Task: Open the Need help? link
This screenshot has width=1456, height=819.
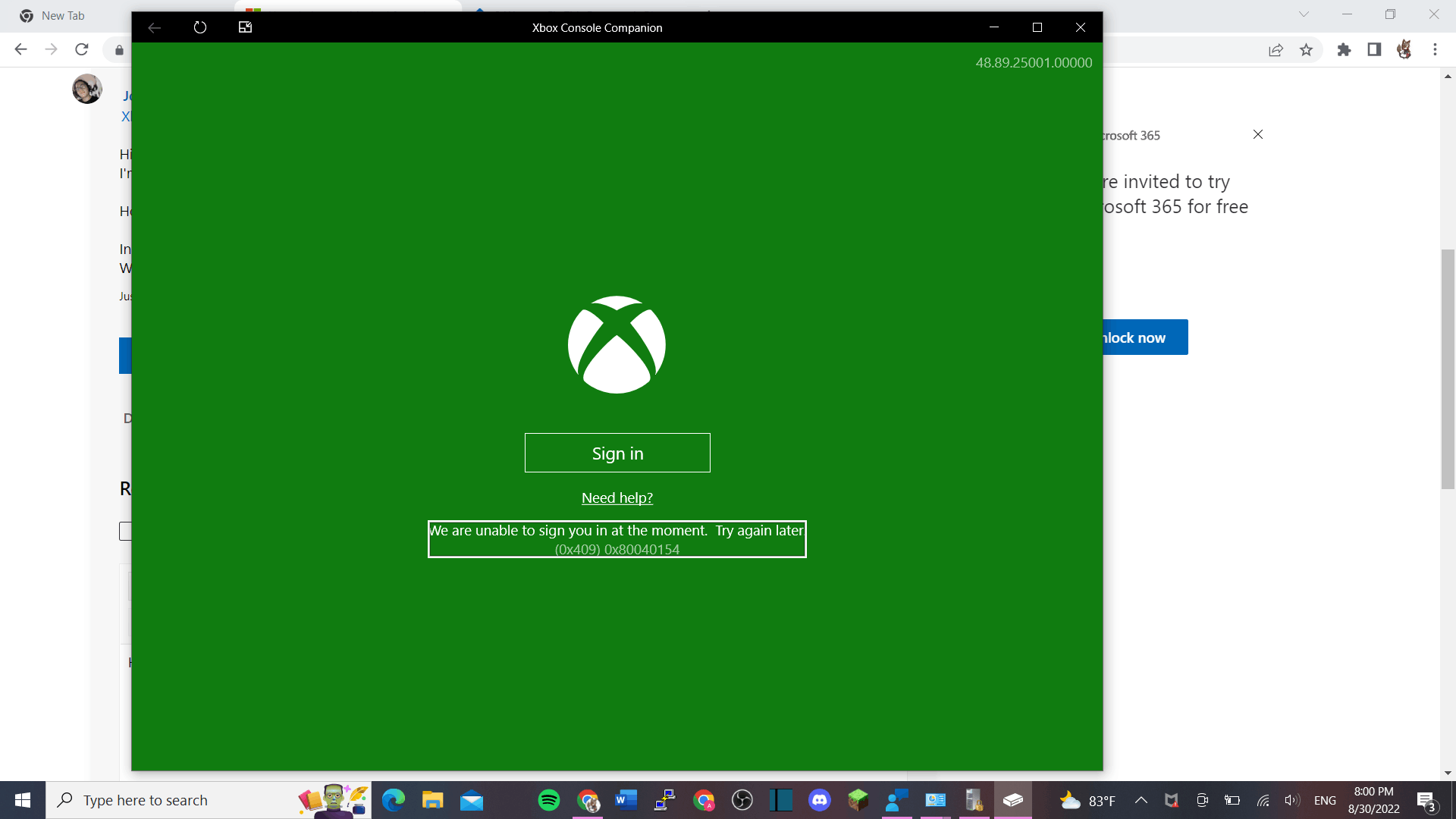Action: pos(617,497)
